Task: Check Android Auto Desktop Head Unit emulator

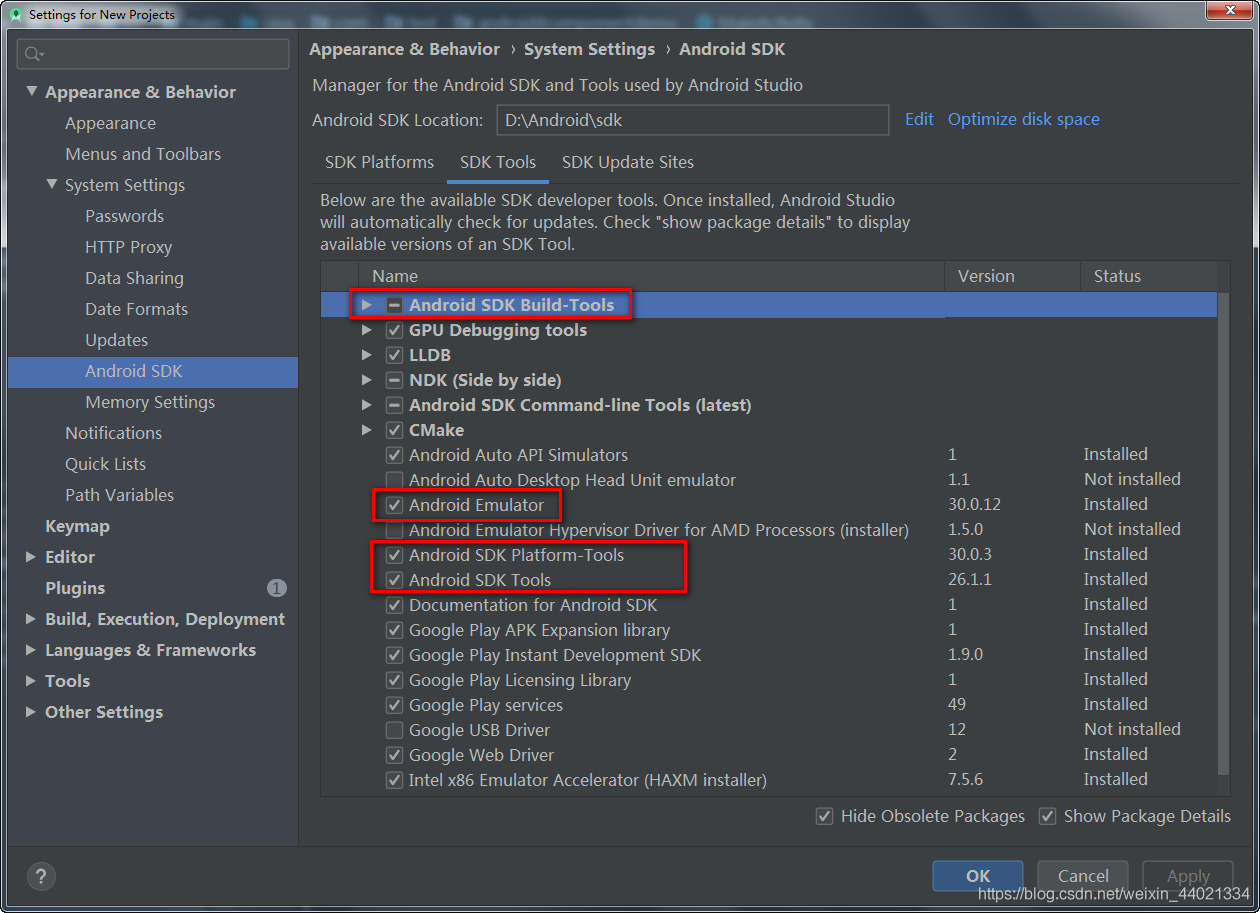Action: tap(394, 480)
